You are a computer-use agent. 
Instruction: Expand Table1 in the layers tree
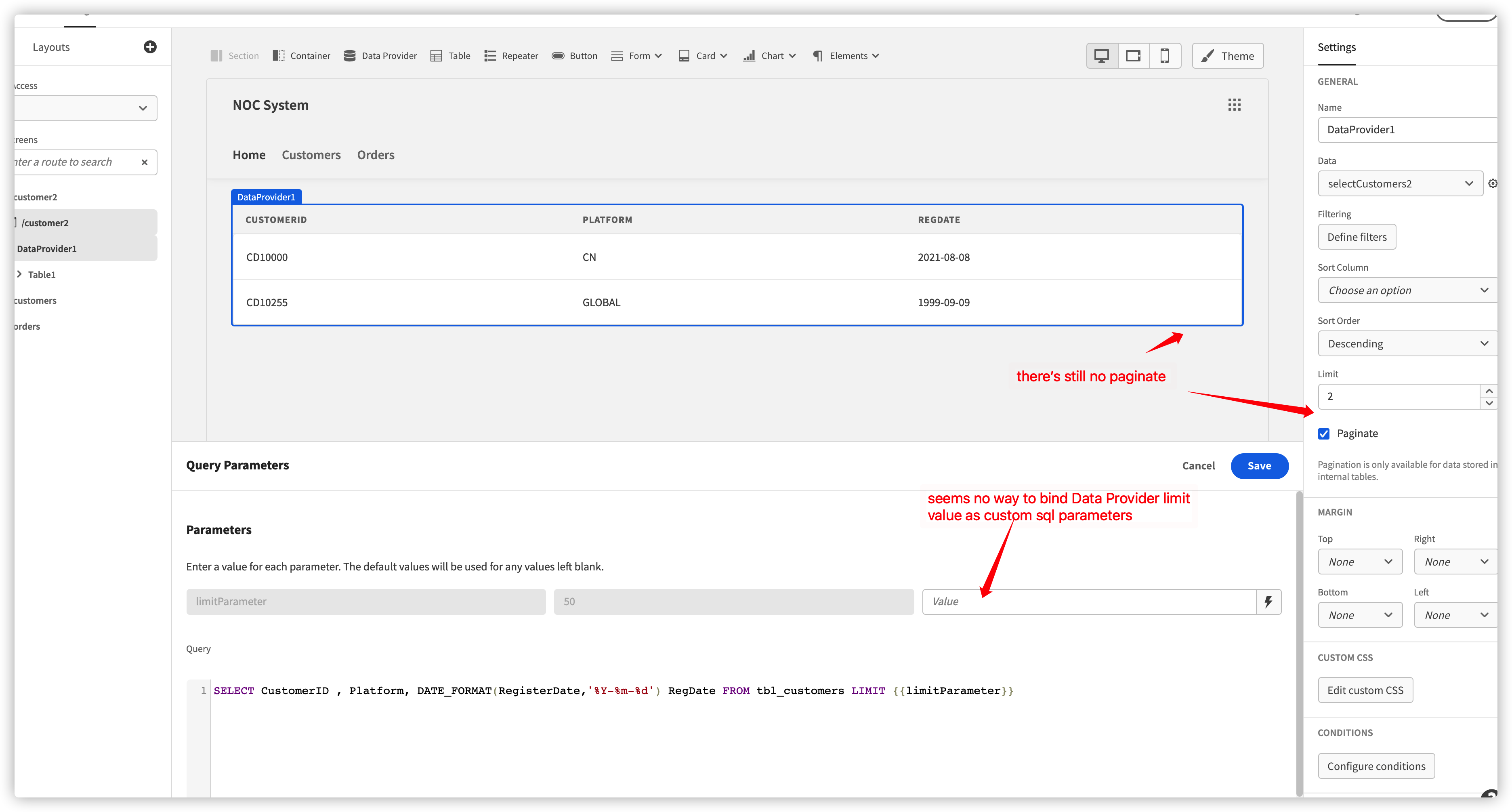pos(19,273)
